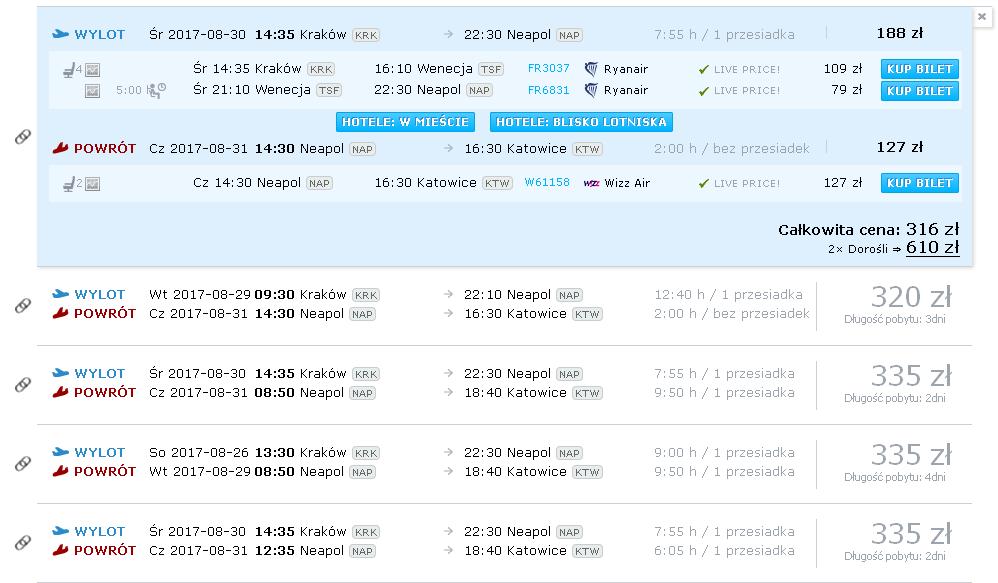Click the 188 zł outbound price
Viewport: 998px width, 583px height.
[900, 33]
